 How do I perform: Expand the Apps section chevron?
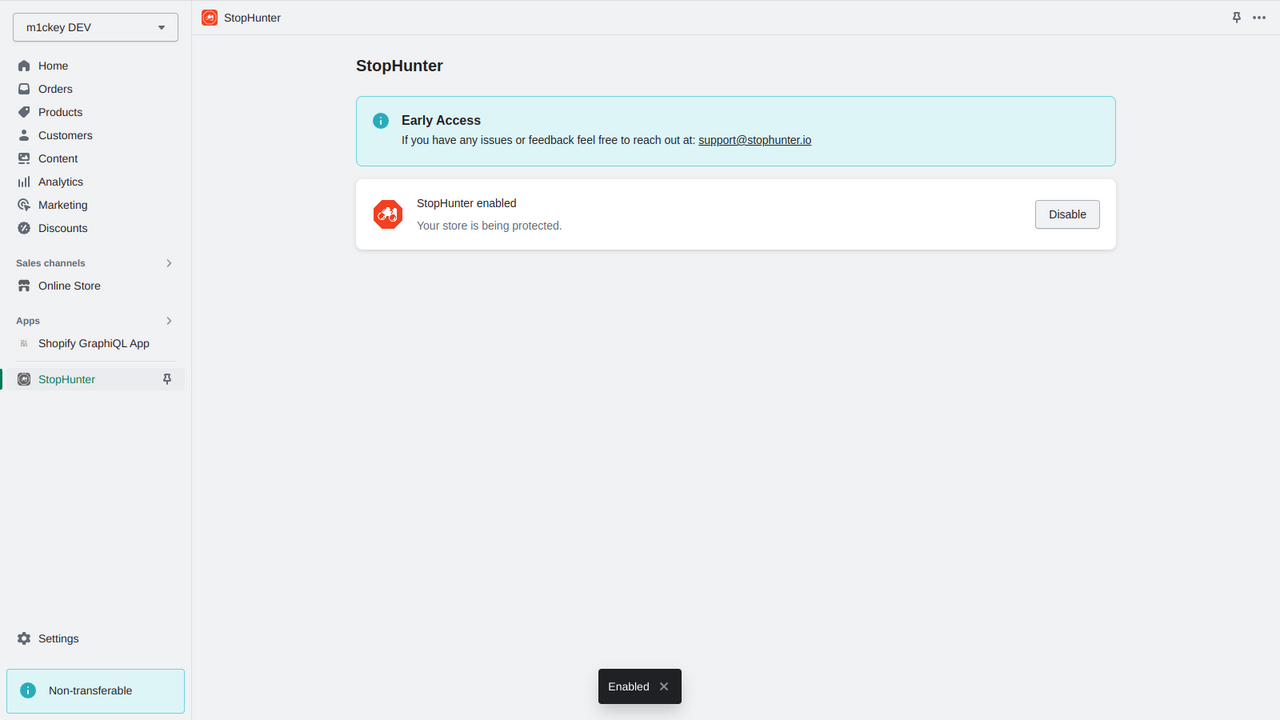coord(169,321)
